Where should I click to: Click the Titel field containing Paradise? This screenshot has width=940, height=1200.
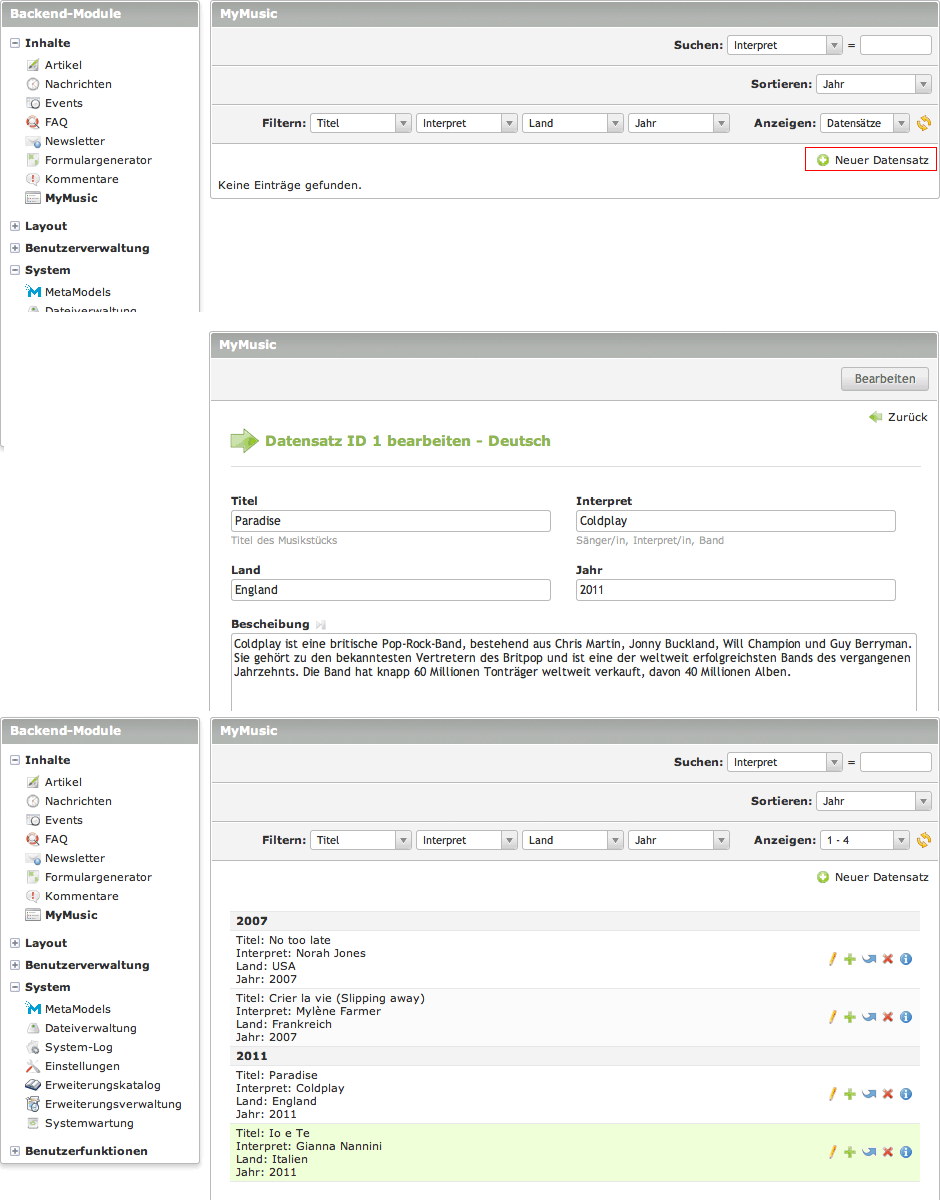[x=390, y=521]
